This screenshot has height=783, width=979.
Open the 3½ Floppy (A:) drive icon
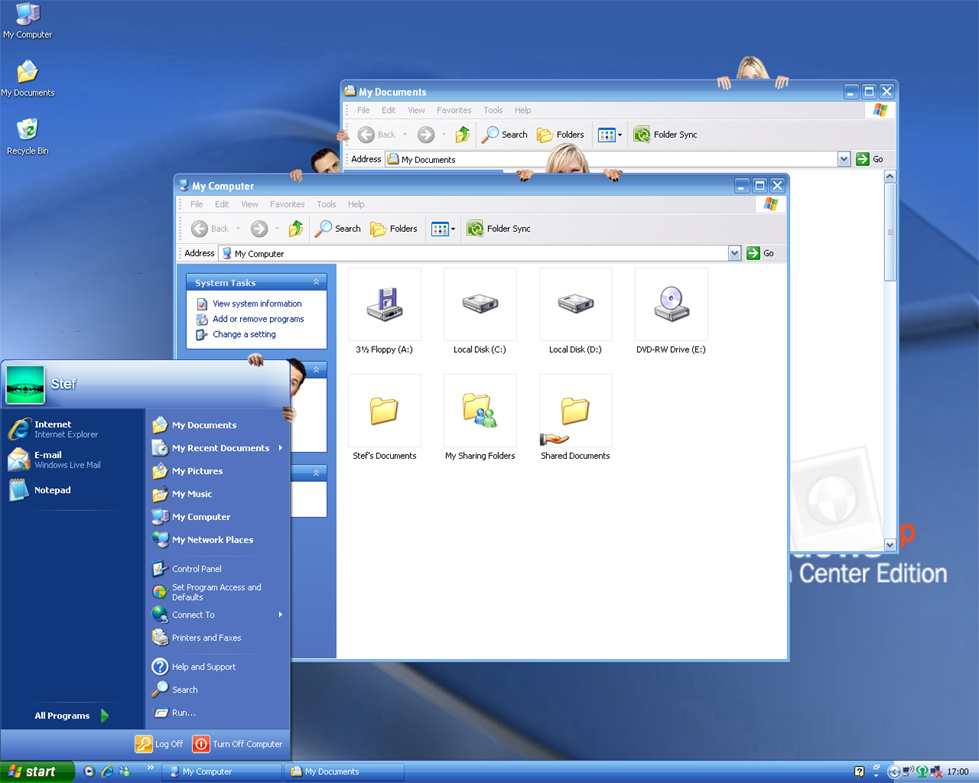384,304
